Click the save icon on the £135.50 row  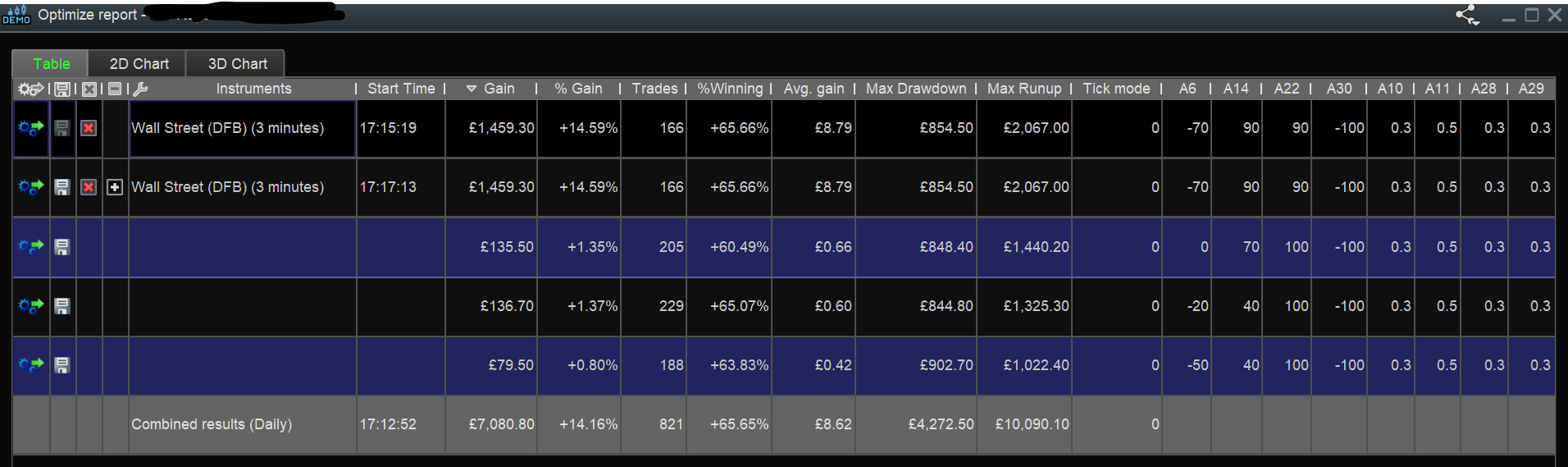click(62, 246)
